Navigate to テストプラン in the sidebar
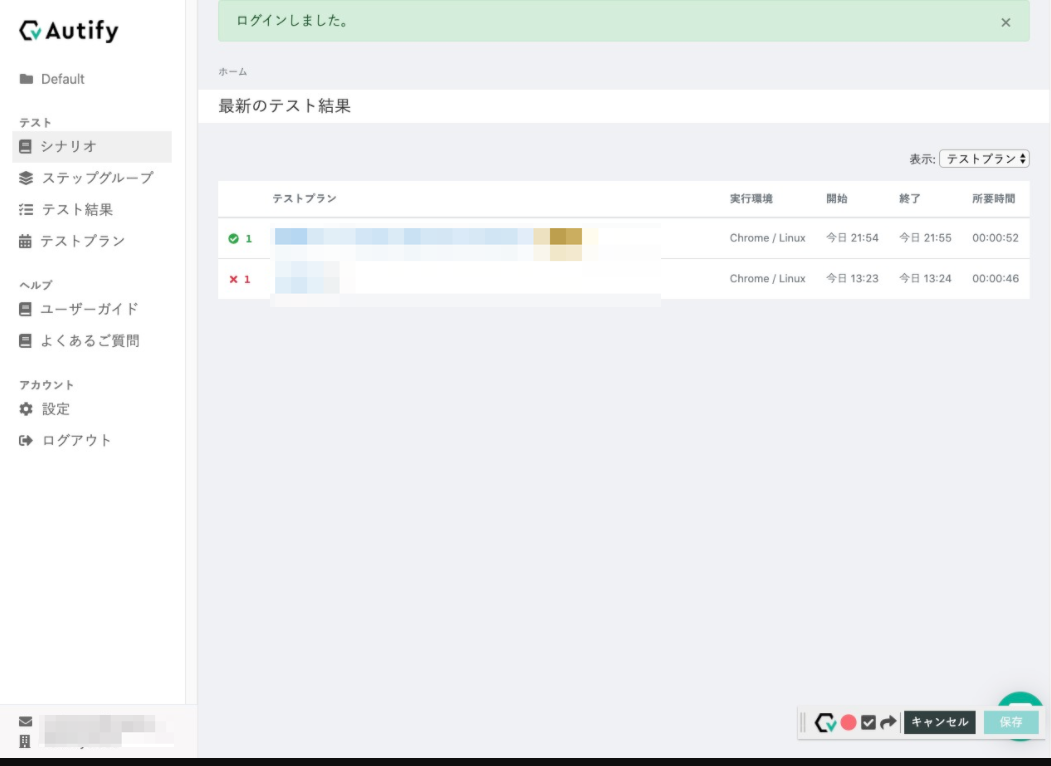The height and width of the screenshot is (766, 1051). pyautogui.click(x=72, y=241)
